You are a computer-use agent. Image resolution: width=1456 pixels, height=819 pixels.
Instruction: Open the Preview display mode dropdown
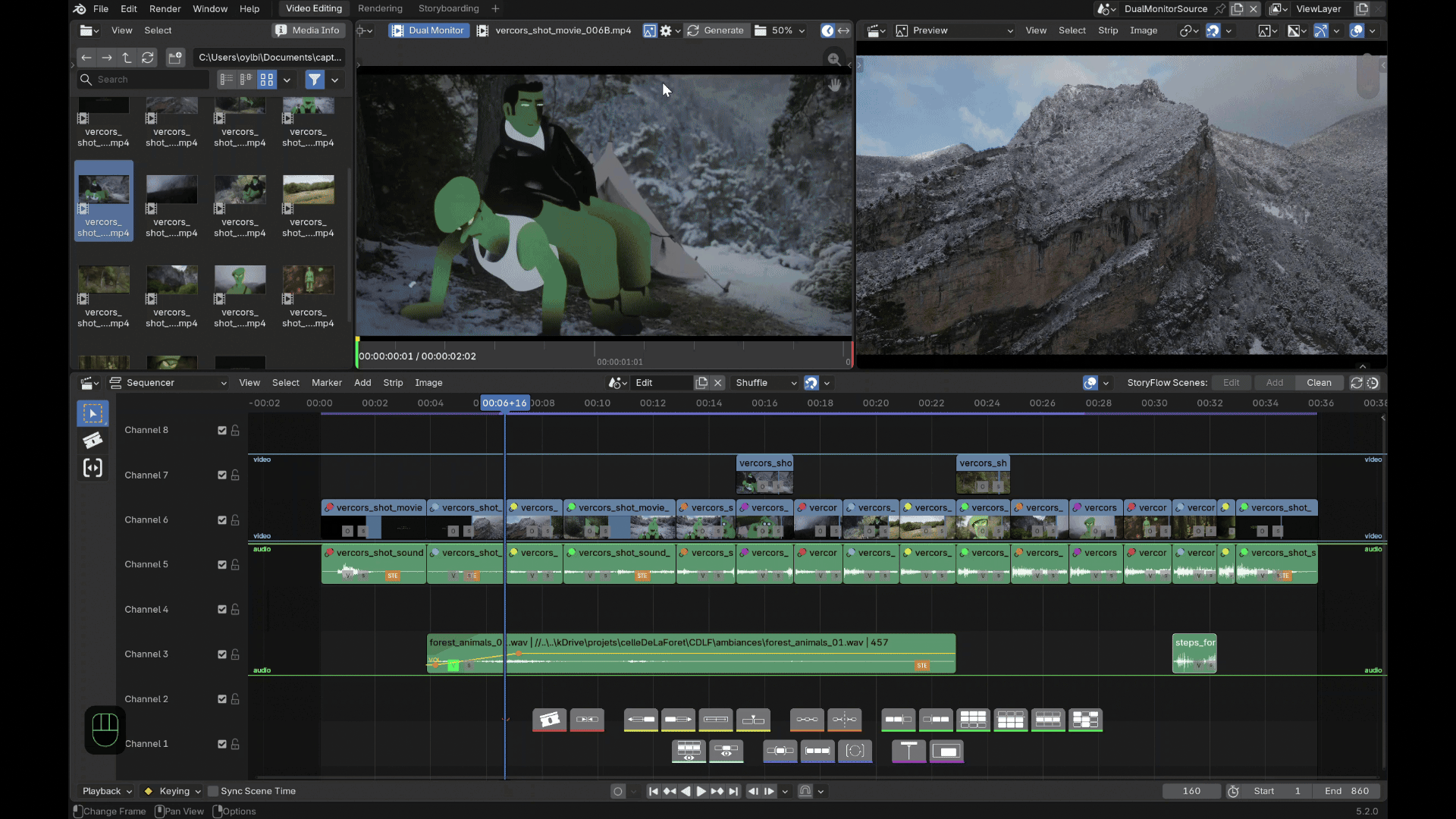(x=955, y=31)
